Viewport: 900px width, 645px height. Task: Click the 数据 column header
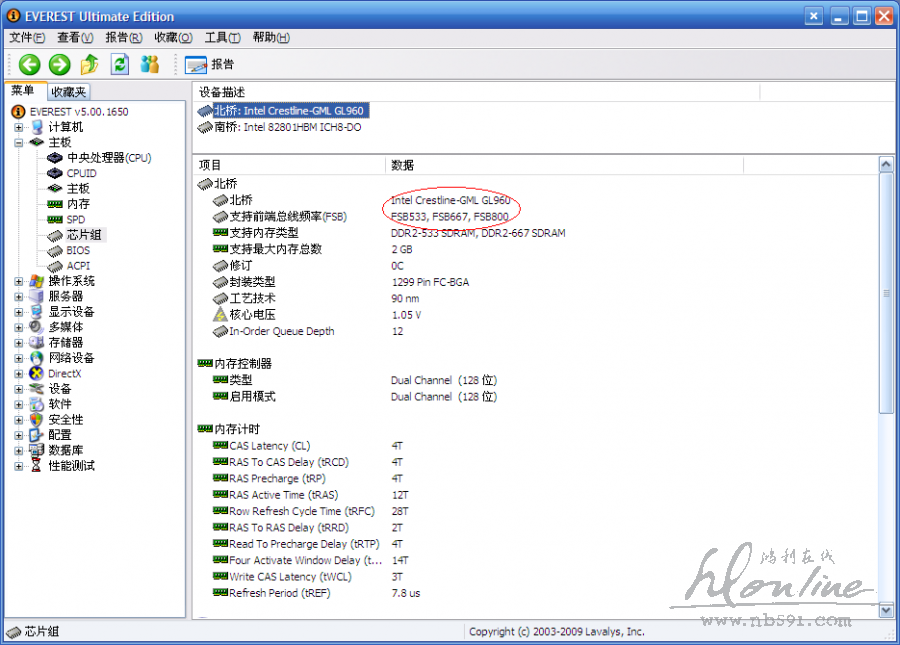564,165
